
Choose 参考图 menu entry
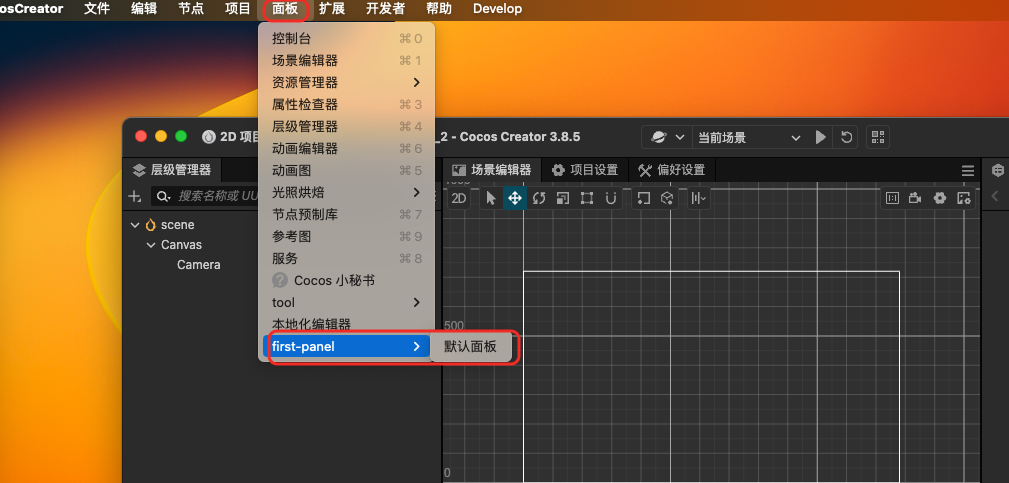347,237
